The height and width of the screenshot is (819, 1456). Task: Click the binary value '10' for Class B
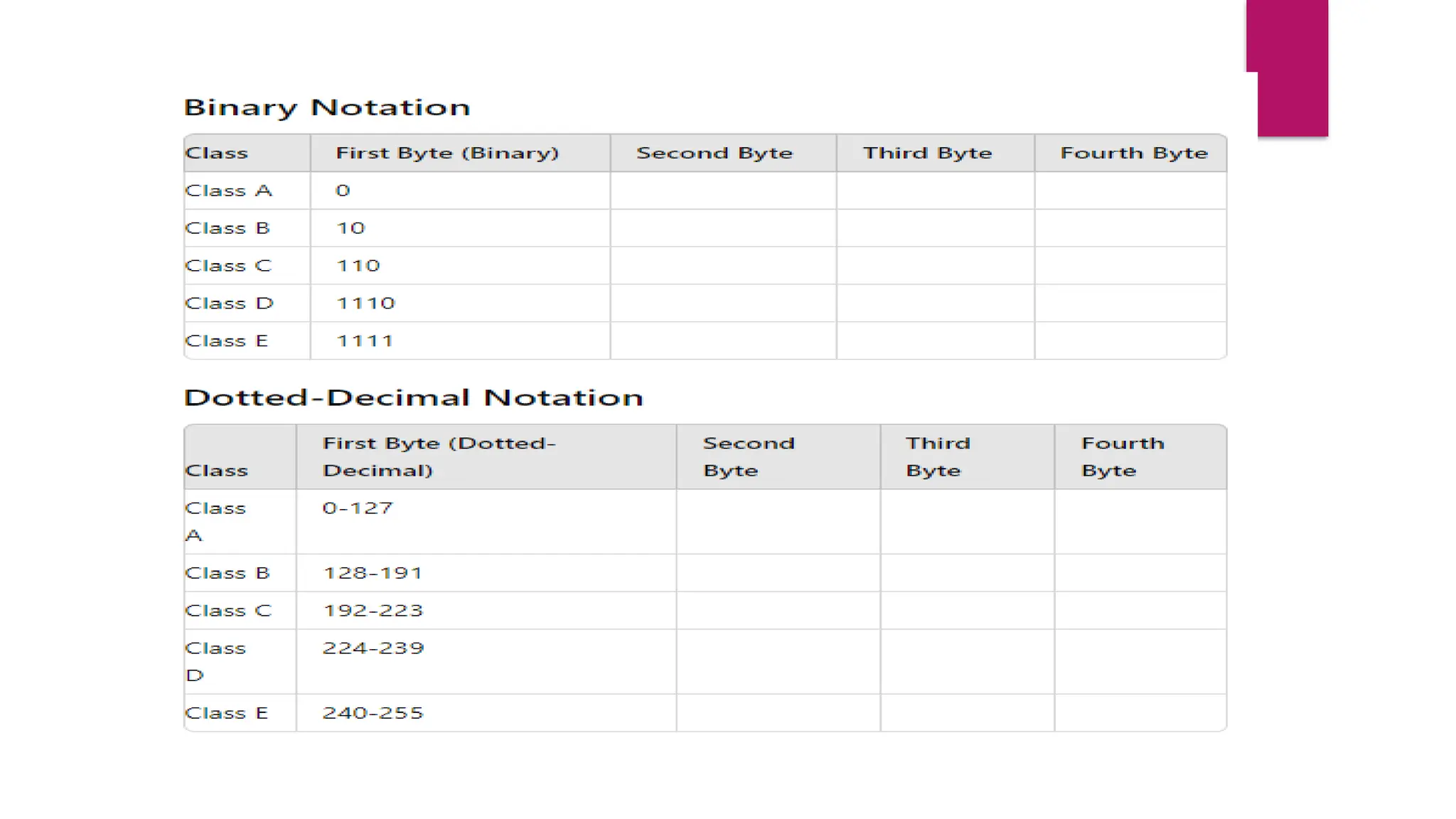(350, 228)
